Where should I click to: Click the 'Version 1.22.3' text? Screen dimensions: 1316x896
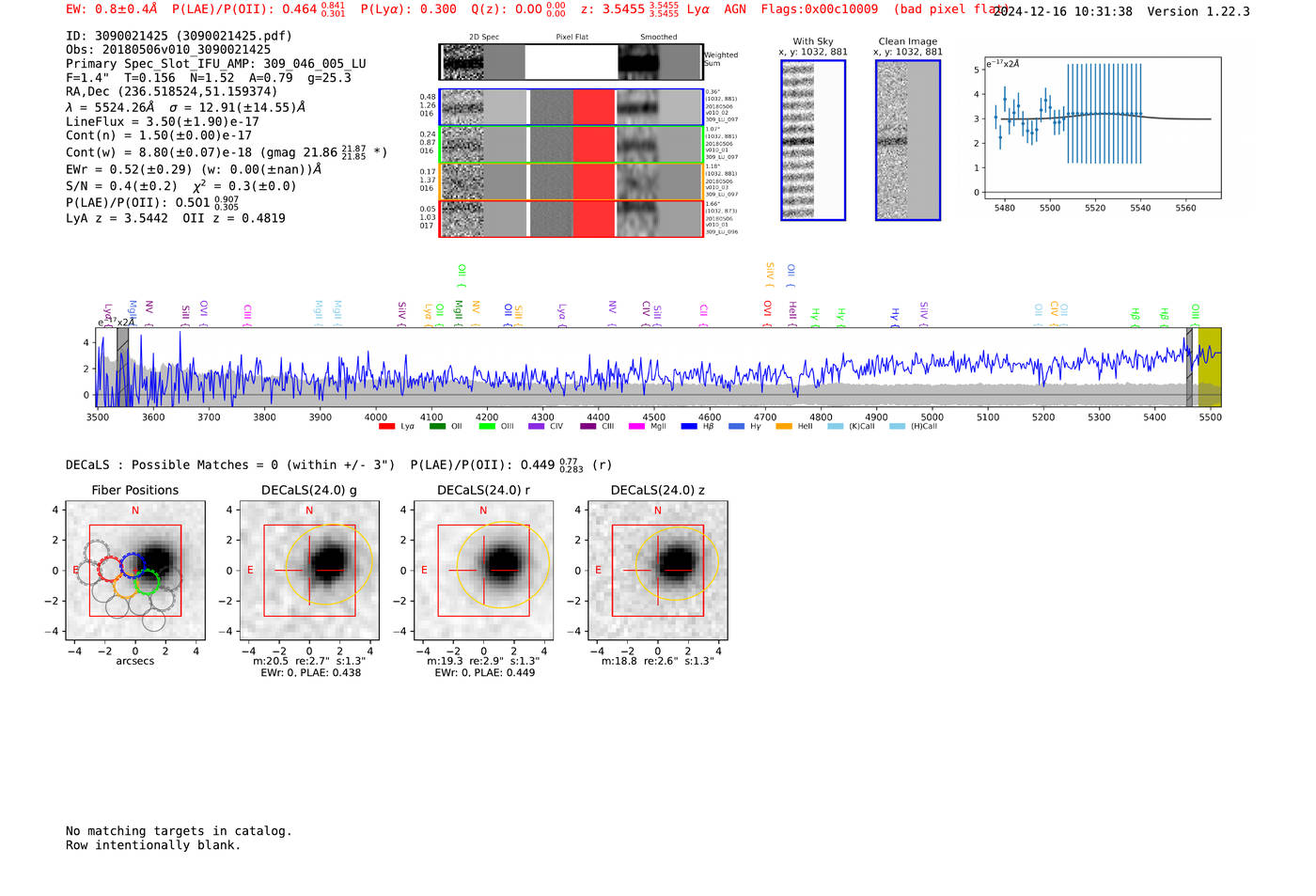tap(1198, 11)
